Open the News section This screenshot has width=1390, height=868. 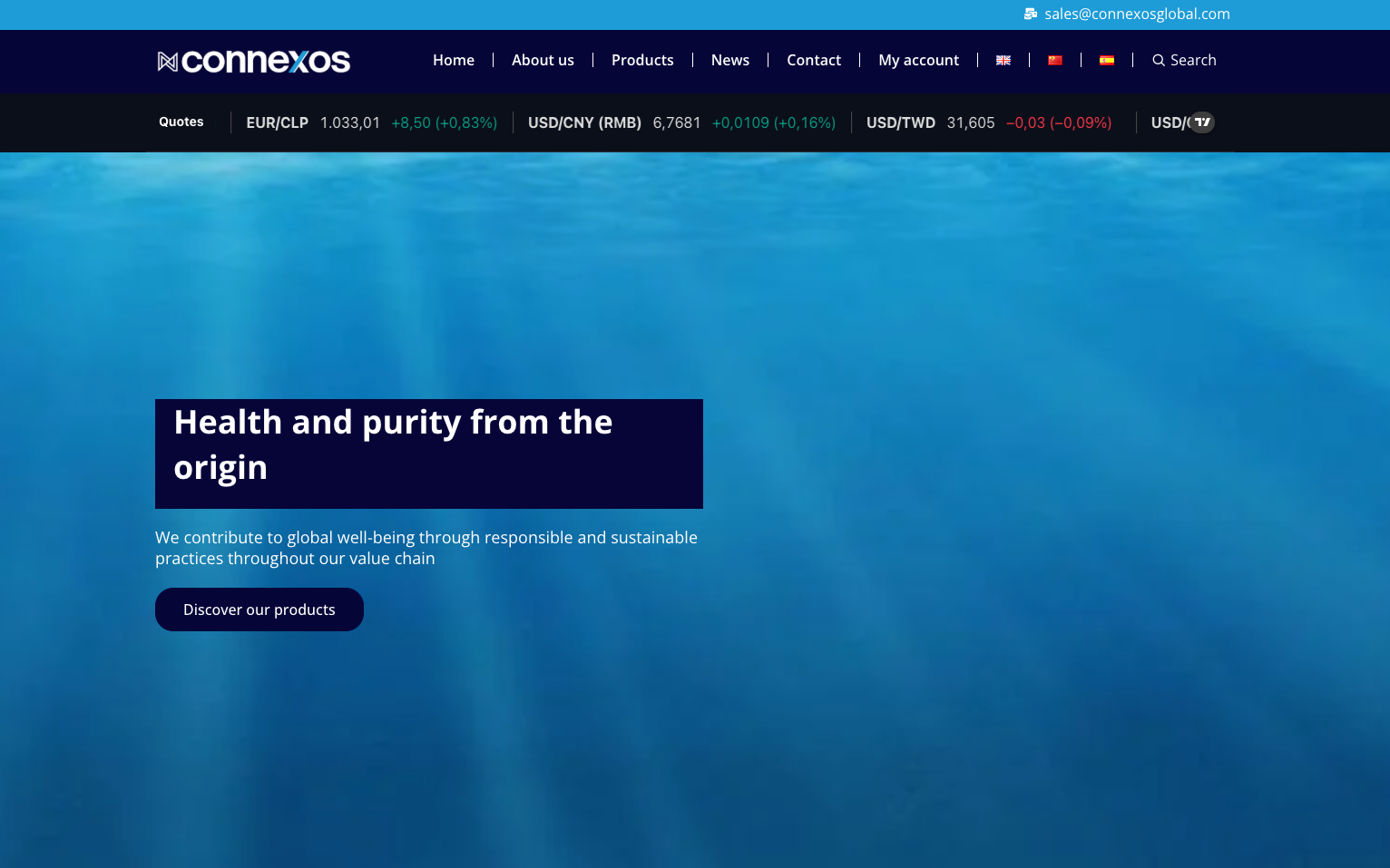[x=730, y=60]
